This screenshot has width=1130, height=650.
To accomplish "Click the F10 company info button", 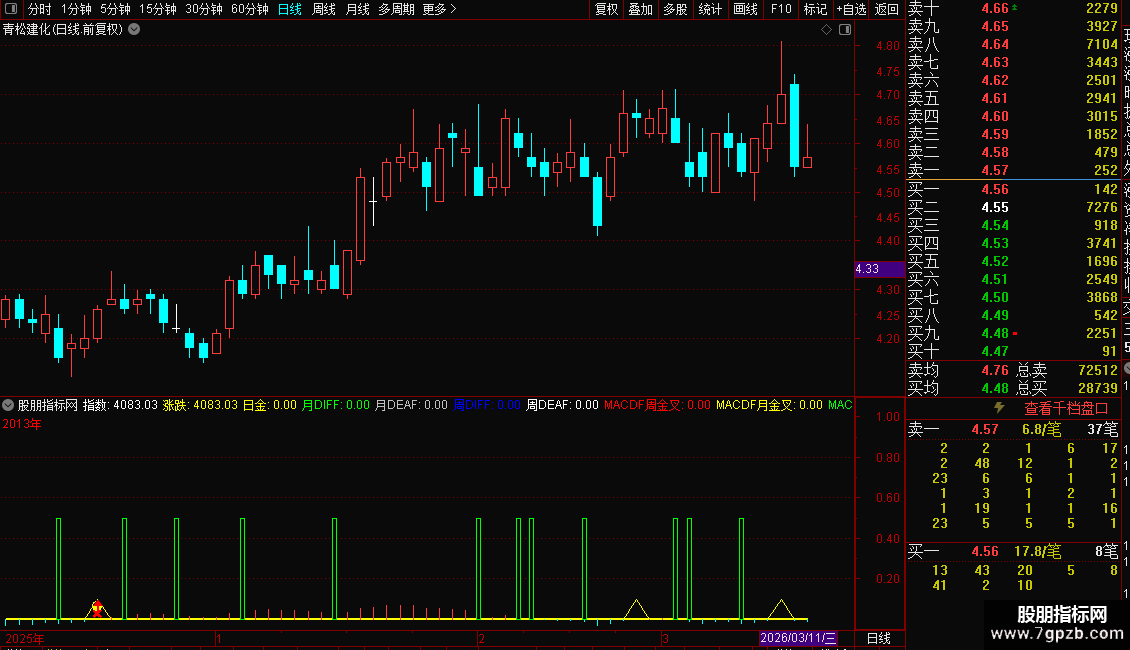I will (780, 9).
